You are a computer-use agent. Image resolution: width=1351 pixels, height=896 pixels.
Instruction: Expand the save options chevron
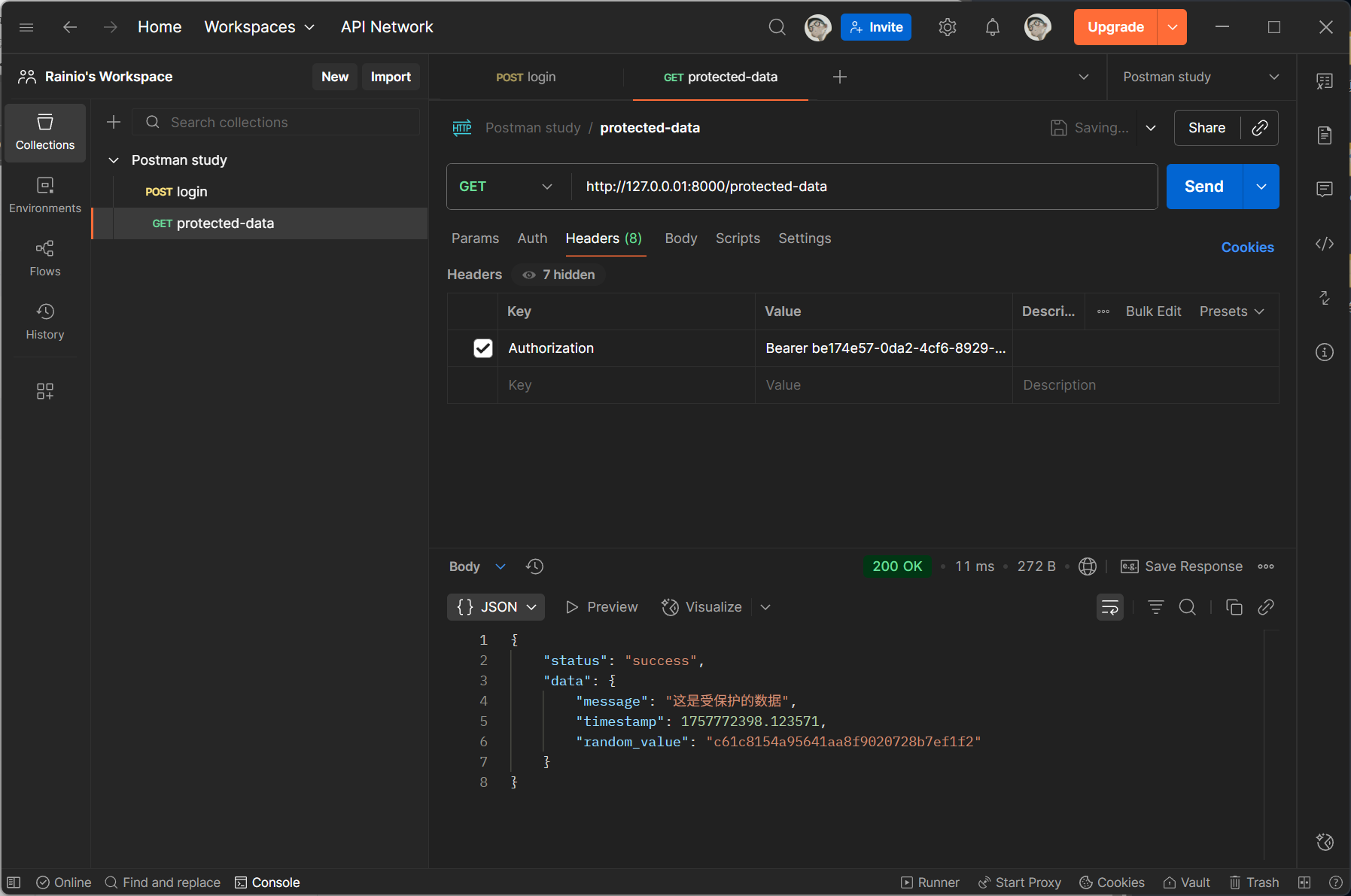coord(1151,128)
